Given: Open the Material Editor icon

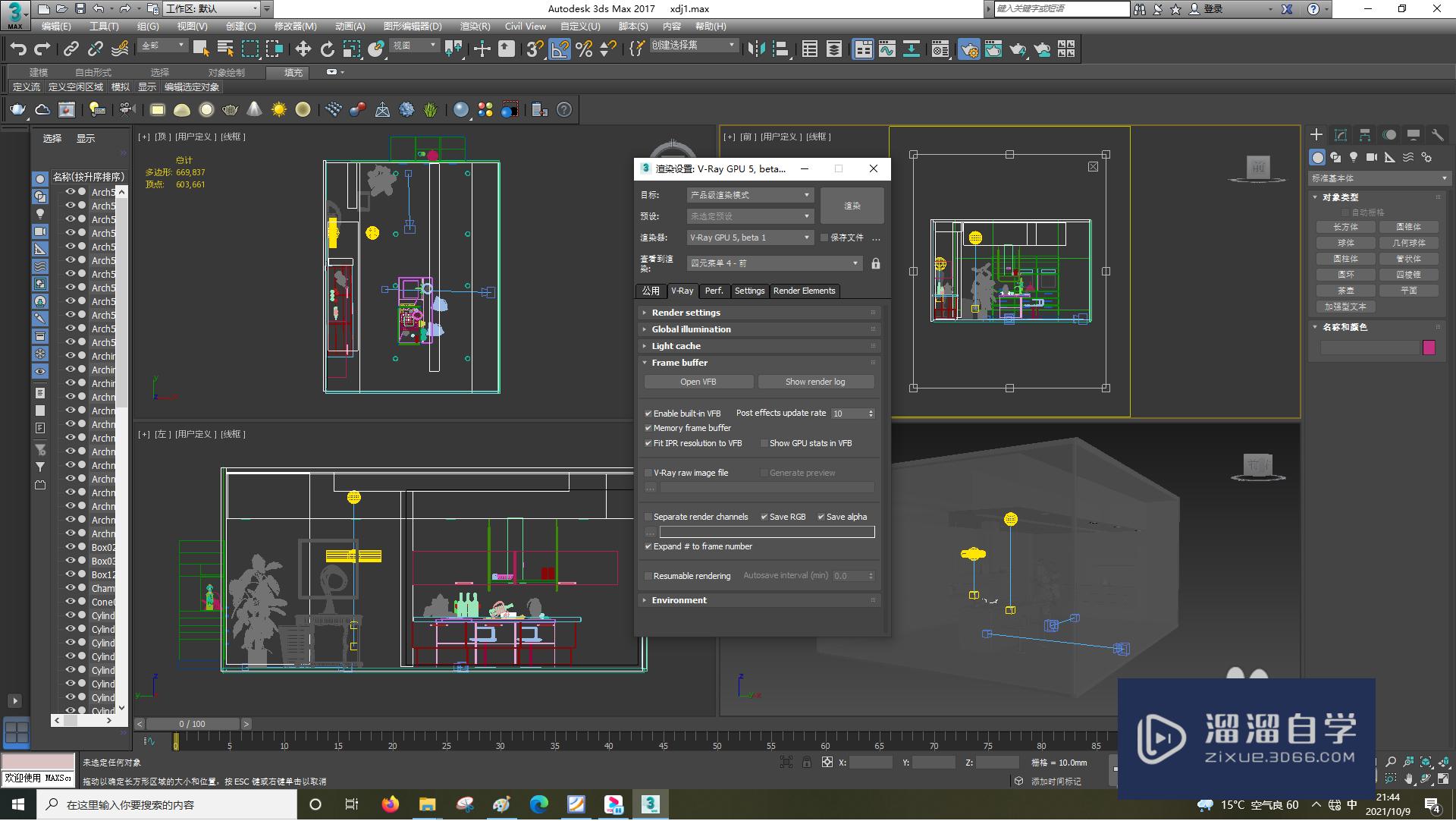Looking at the screenshot, I should (x=940, y=49).
